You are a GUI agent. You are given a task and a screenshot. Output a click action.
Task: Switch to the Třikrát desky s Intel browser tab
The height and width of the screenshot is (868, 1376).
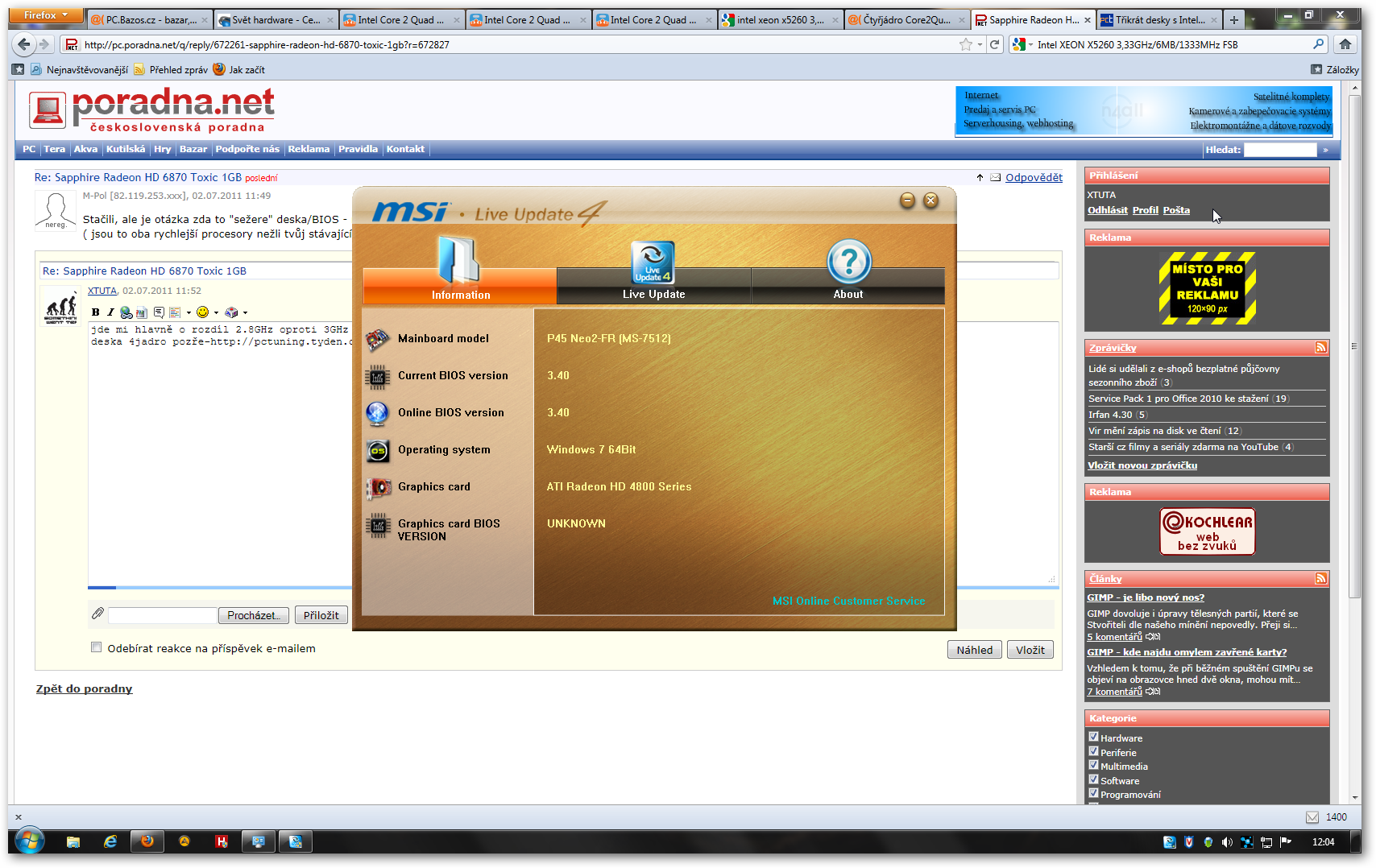pos(1158,20)
